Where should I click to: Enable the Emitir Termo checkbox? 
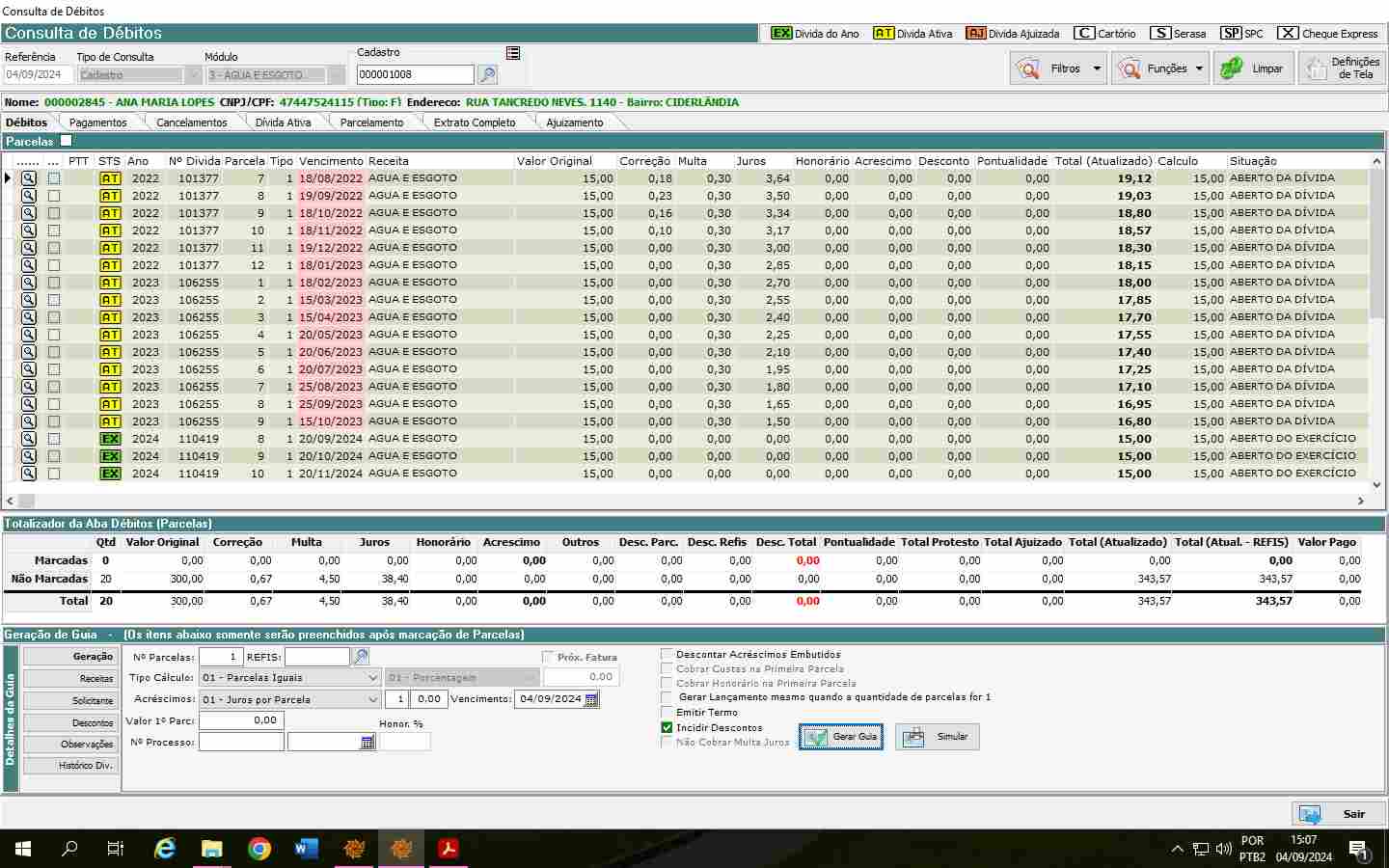tap(667, 712)
